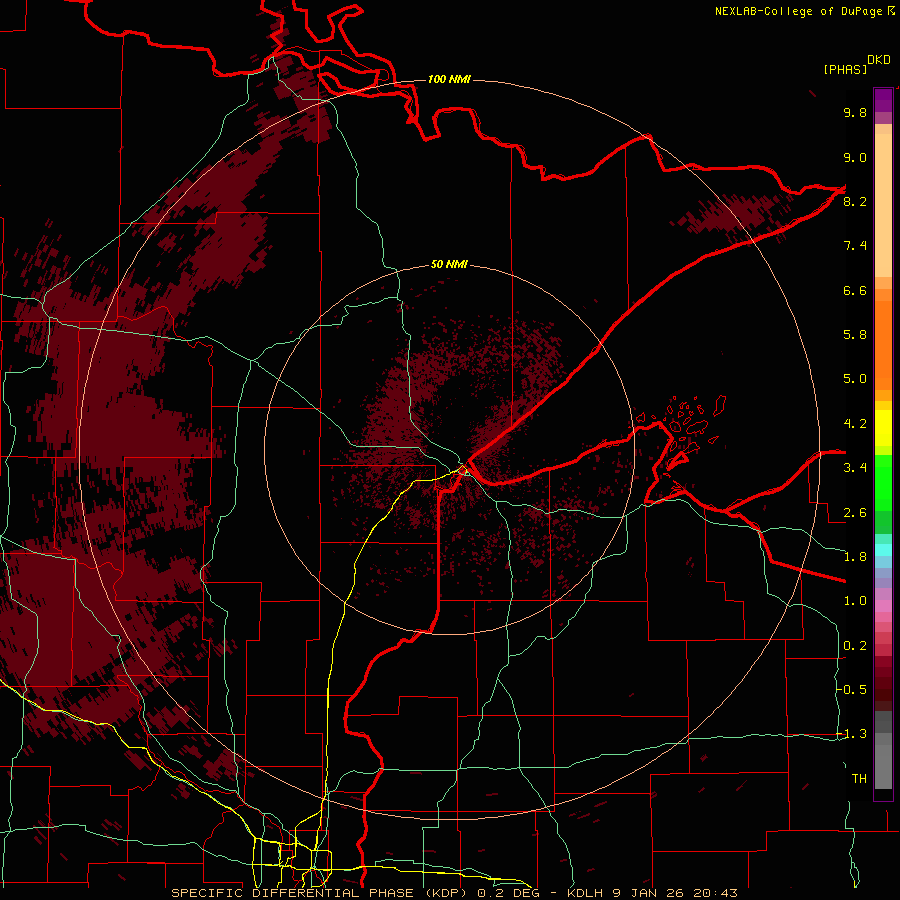Click the yellow segment of the color bar
The image size is (900, 900).
point(883,428)
